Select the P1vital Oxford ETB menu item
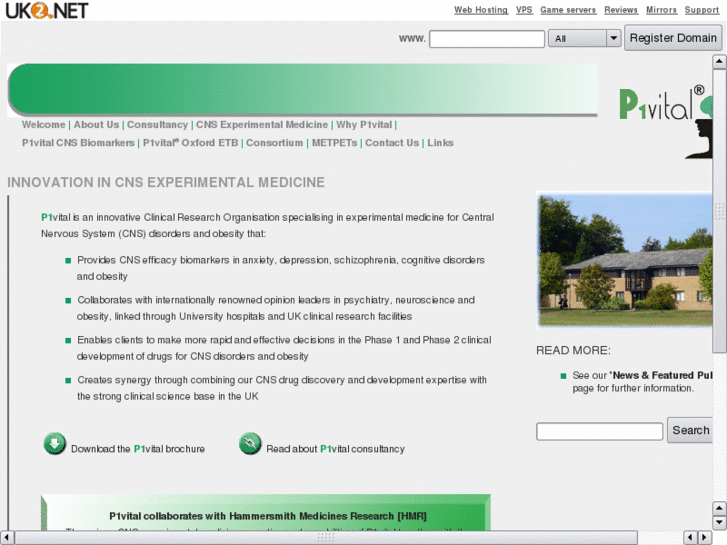This screenshot has height=545, width=727. point(191,143)
